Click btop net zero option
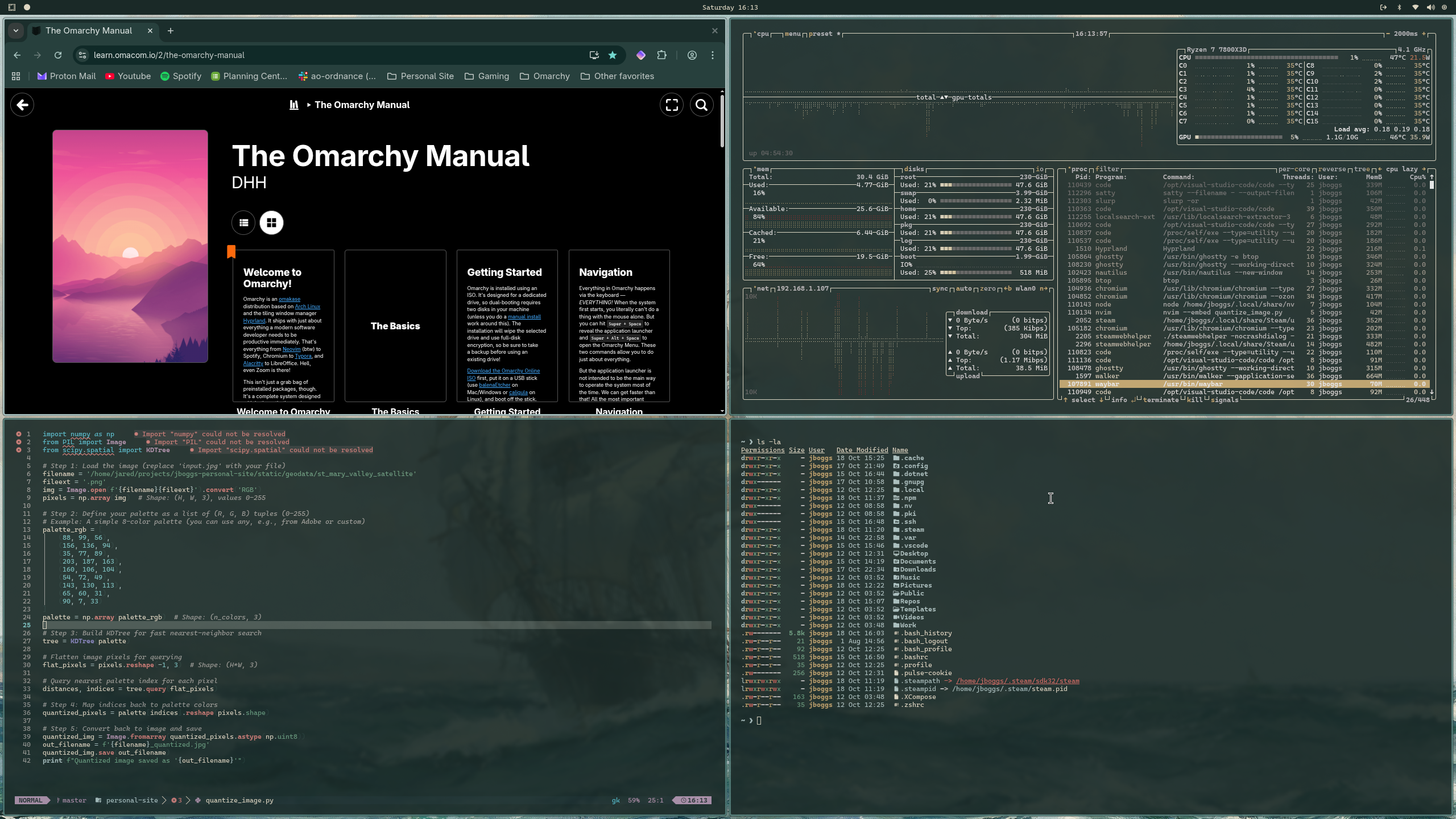Screen dimensions: 1456x819 987,289
